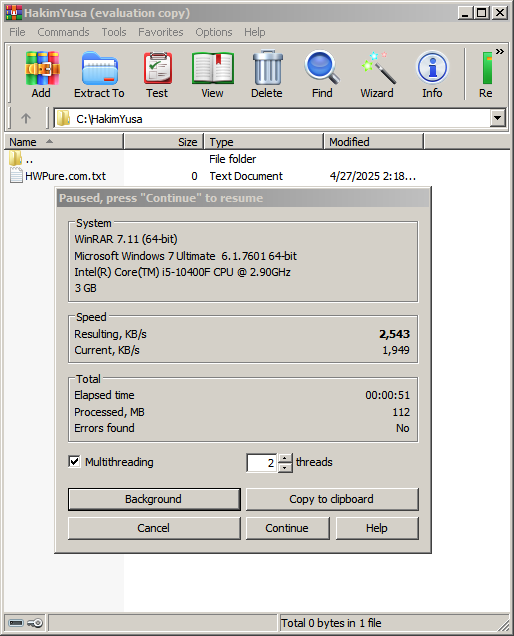Click the "1,949" current speed value
The width and height of the screenshot is (514, 636).
click(396, 350)
